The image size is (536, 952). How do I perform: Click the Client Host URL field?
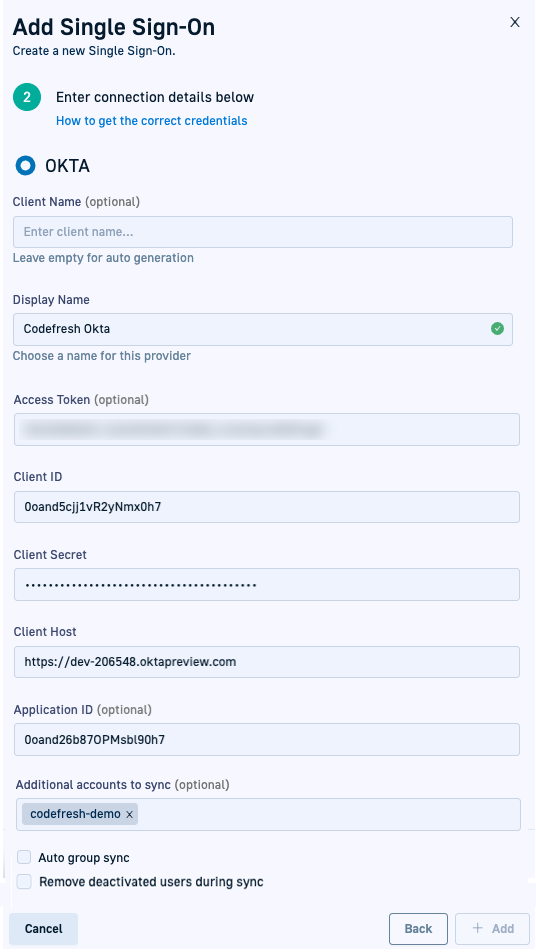click(x=266, y=662)
